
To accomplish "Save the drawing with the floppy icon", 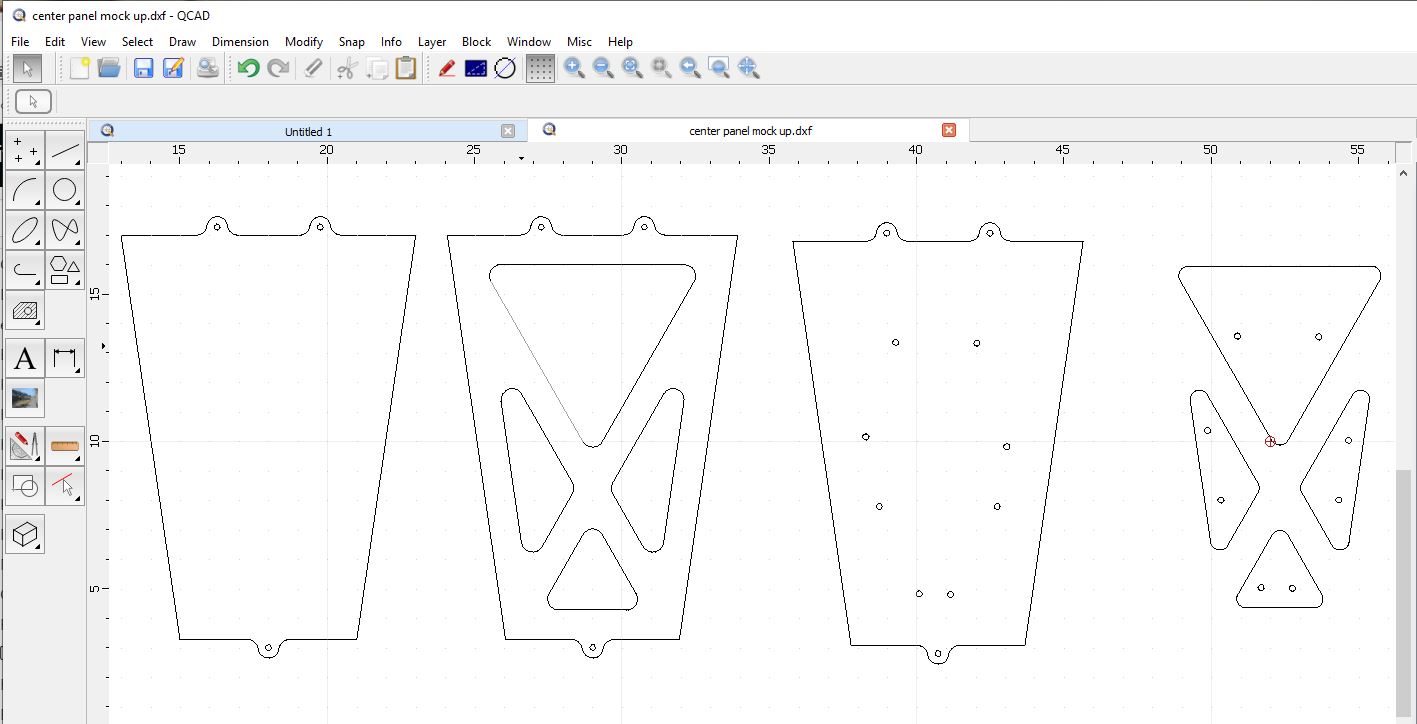I will click(143, 68).
